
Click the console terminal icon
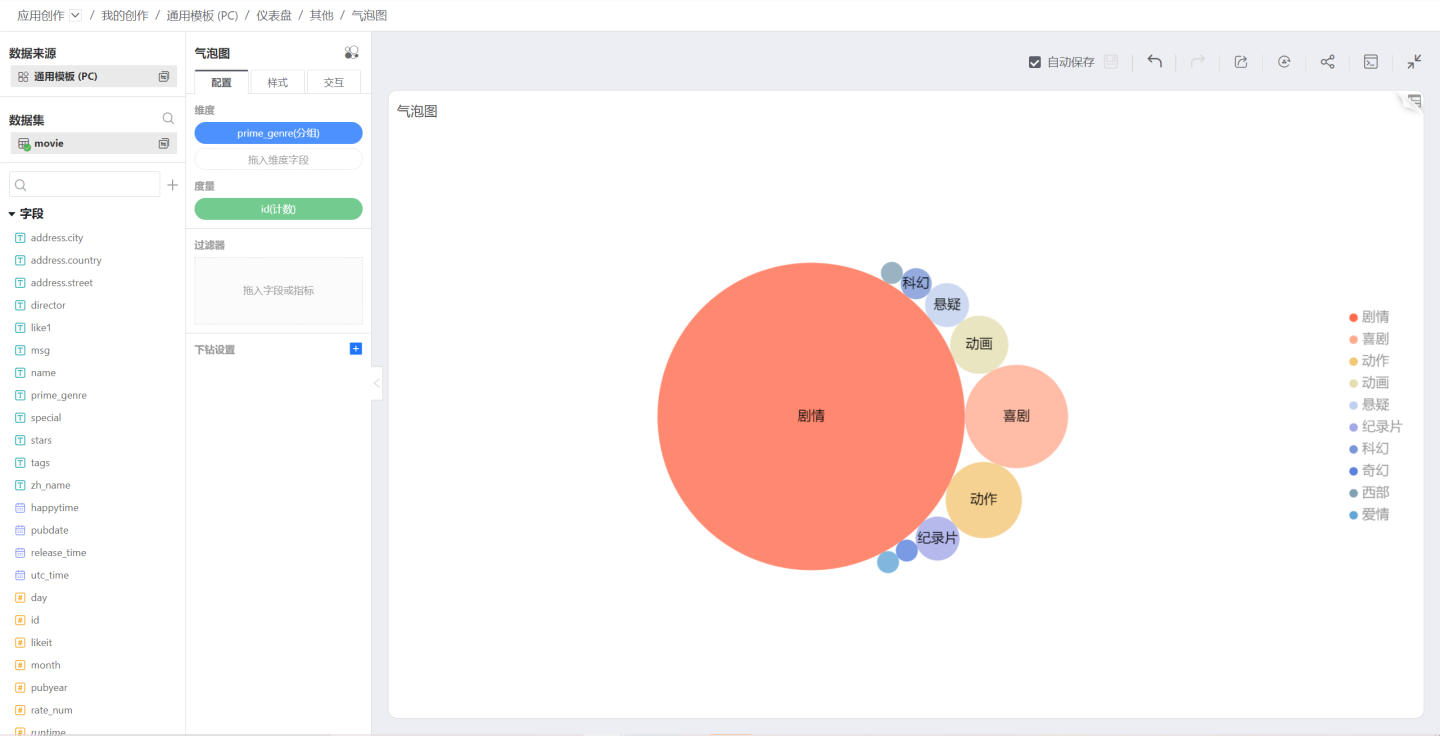[1371, 62]
